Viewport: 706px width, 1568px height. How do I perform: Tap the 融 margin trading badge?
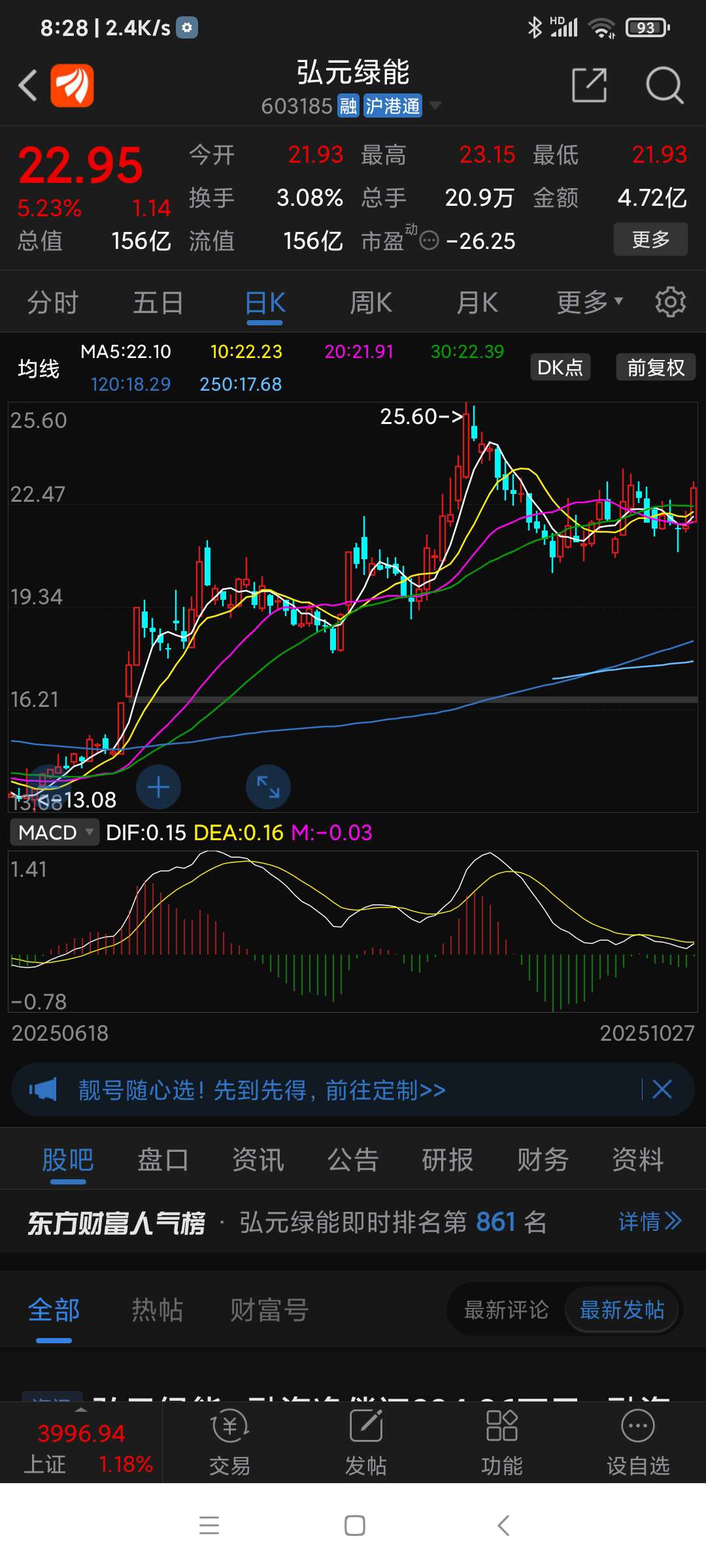click(348, 106)
